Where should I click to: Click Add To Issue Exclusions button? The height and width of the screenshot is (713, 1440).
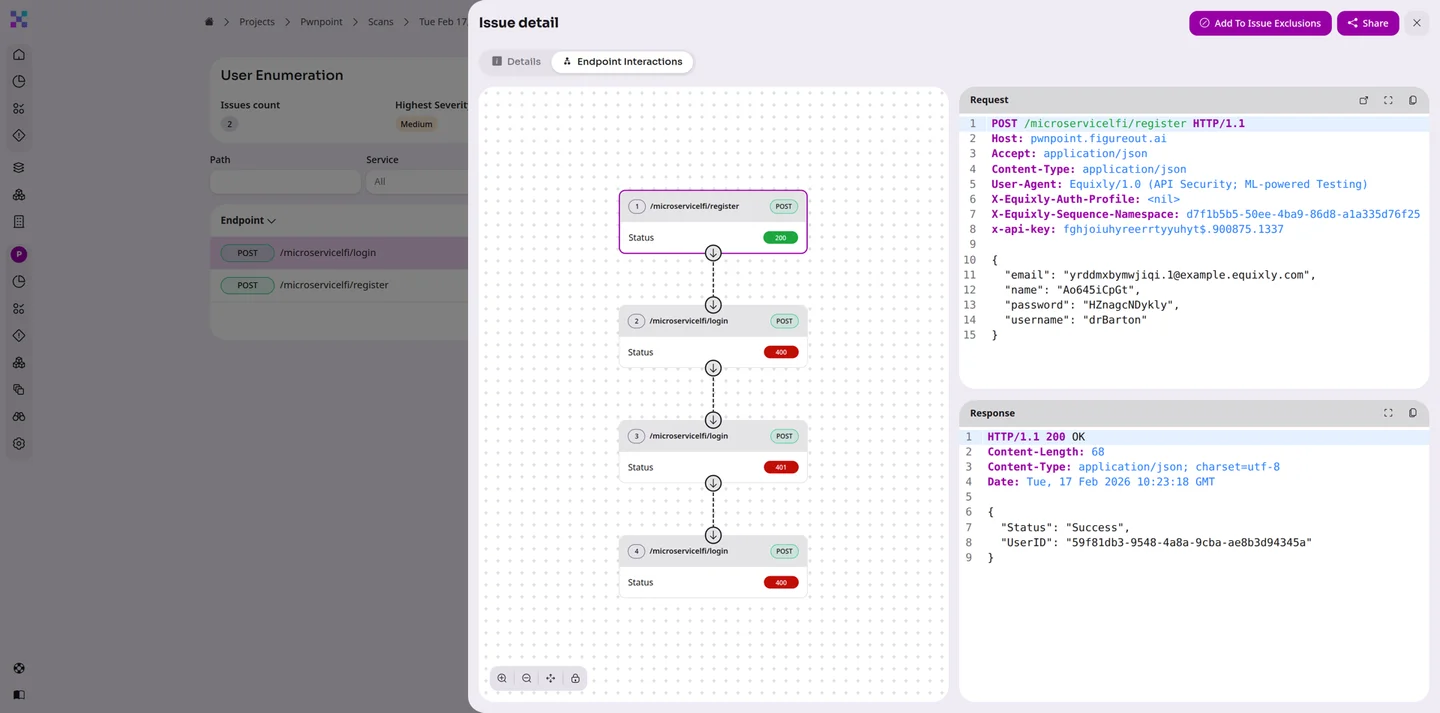(x=1260, y=23)
